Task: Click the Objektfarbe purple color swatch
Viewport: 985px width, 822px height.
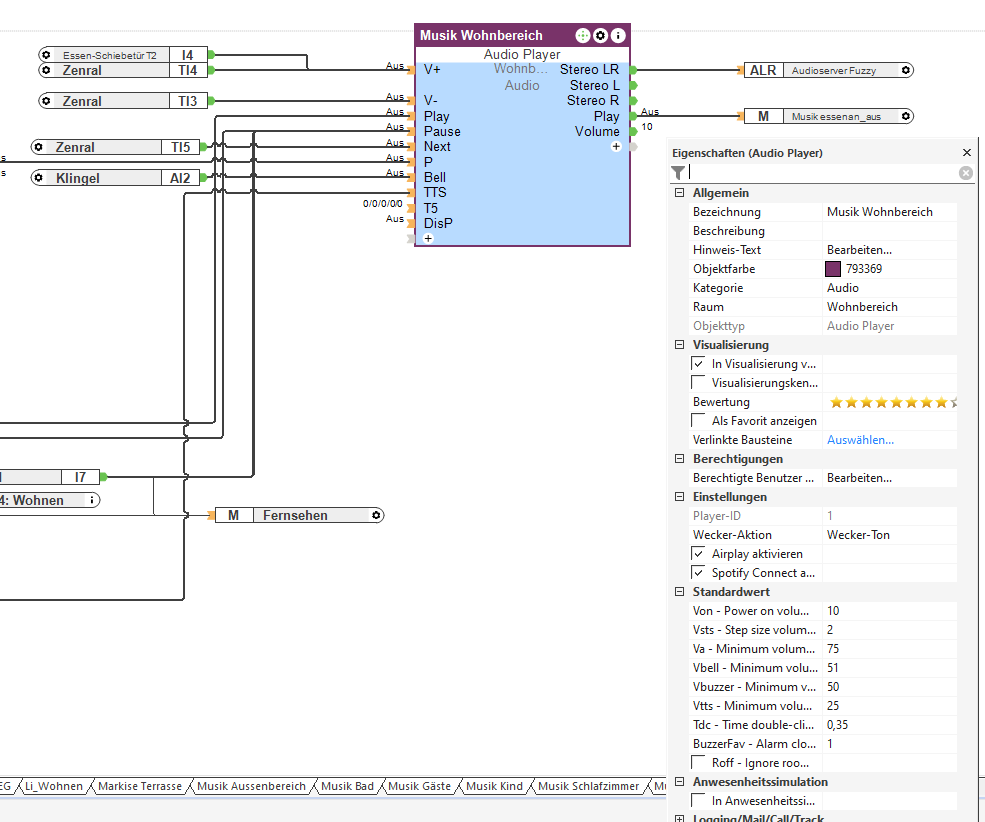Action: 833,269
